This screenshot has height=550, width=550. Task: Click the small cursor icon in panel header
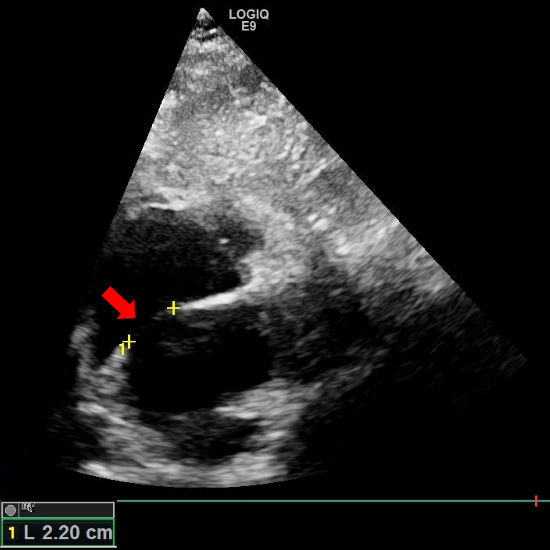click(28, 507)
